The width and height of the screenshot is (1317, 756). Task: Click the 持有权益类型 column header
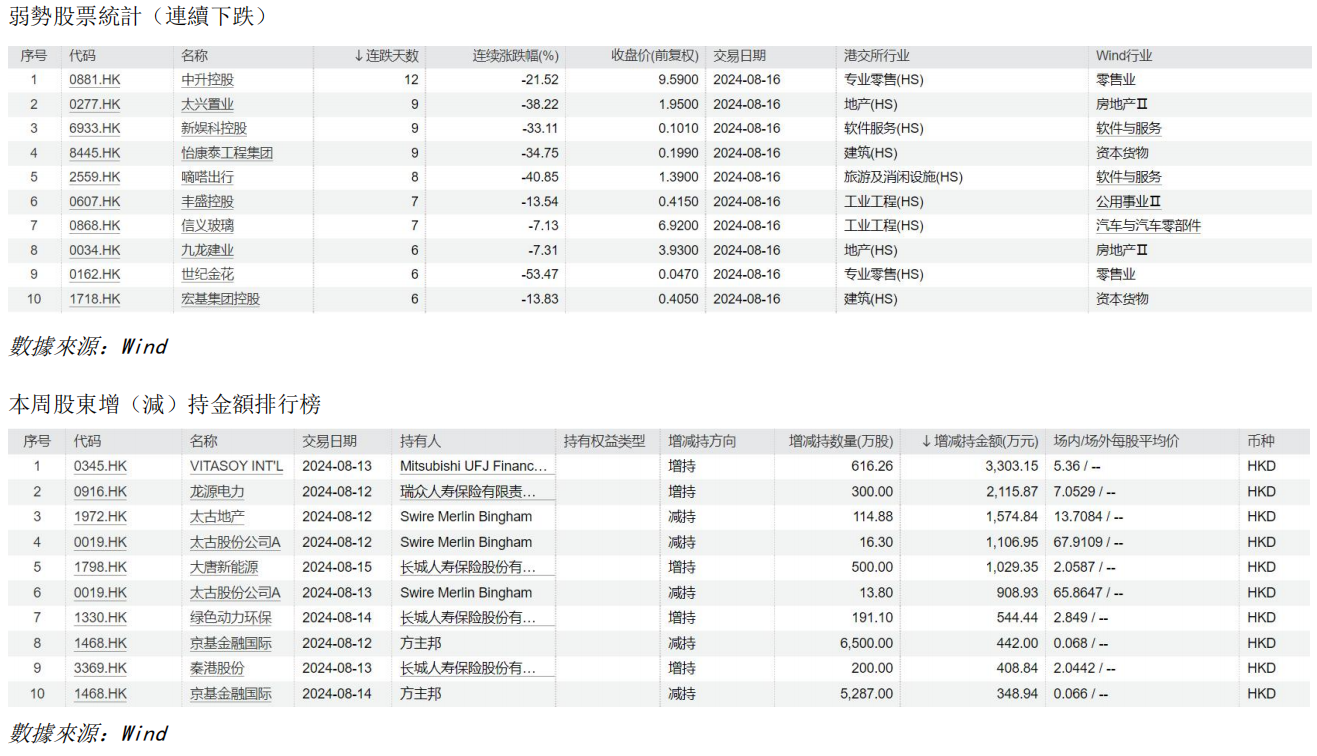(604, 441)
